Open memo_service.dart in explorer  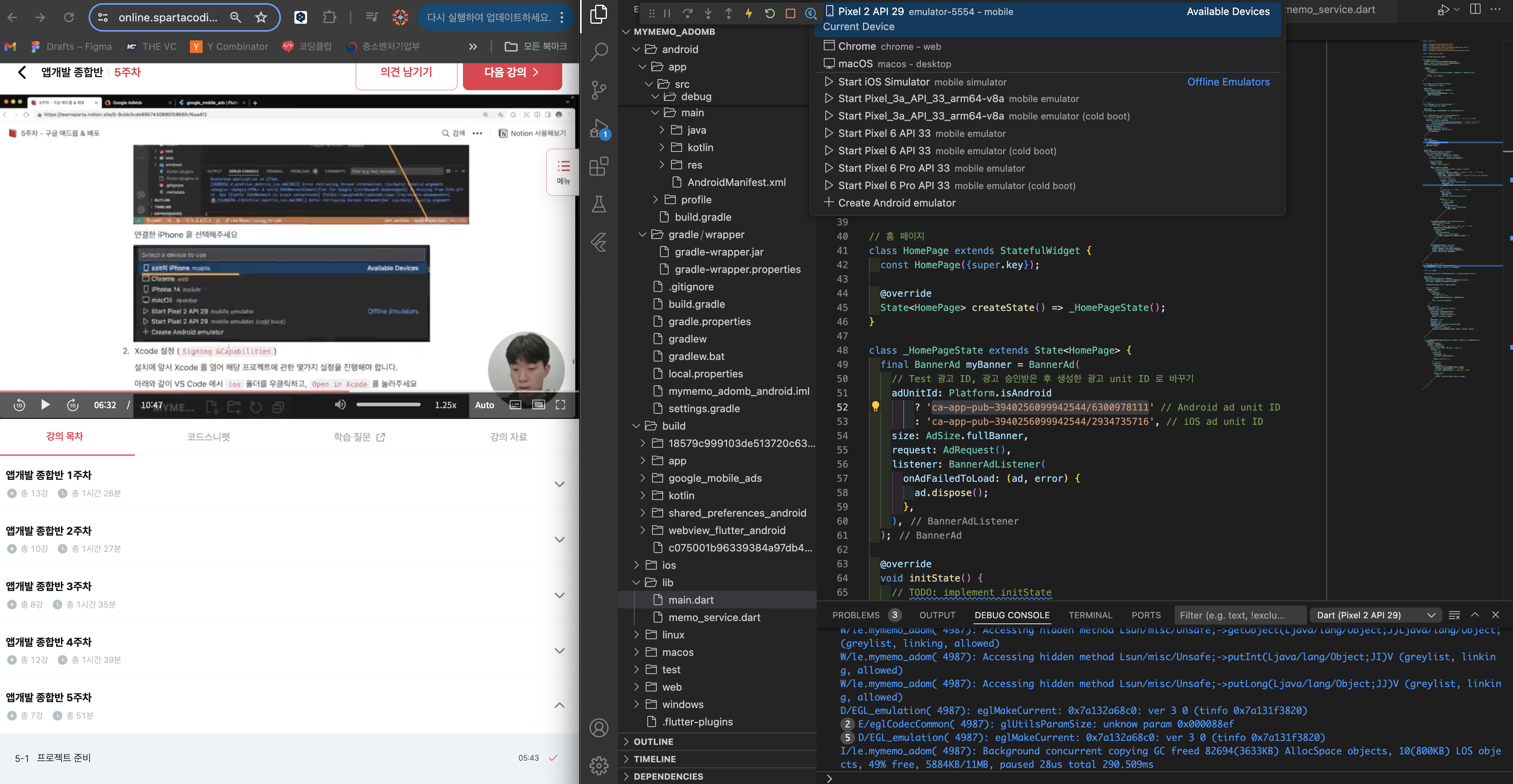pyautogui.click(x=714, y=617)
